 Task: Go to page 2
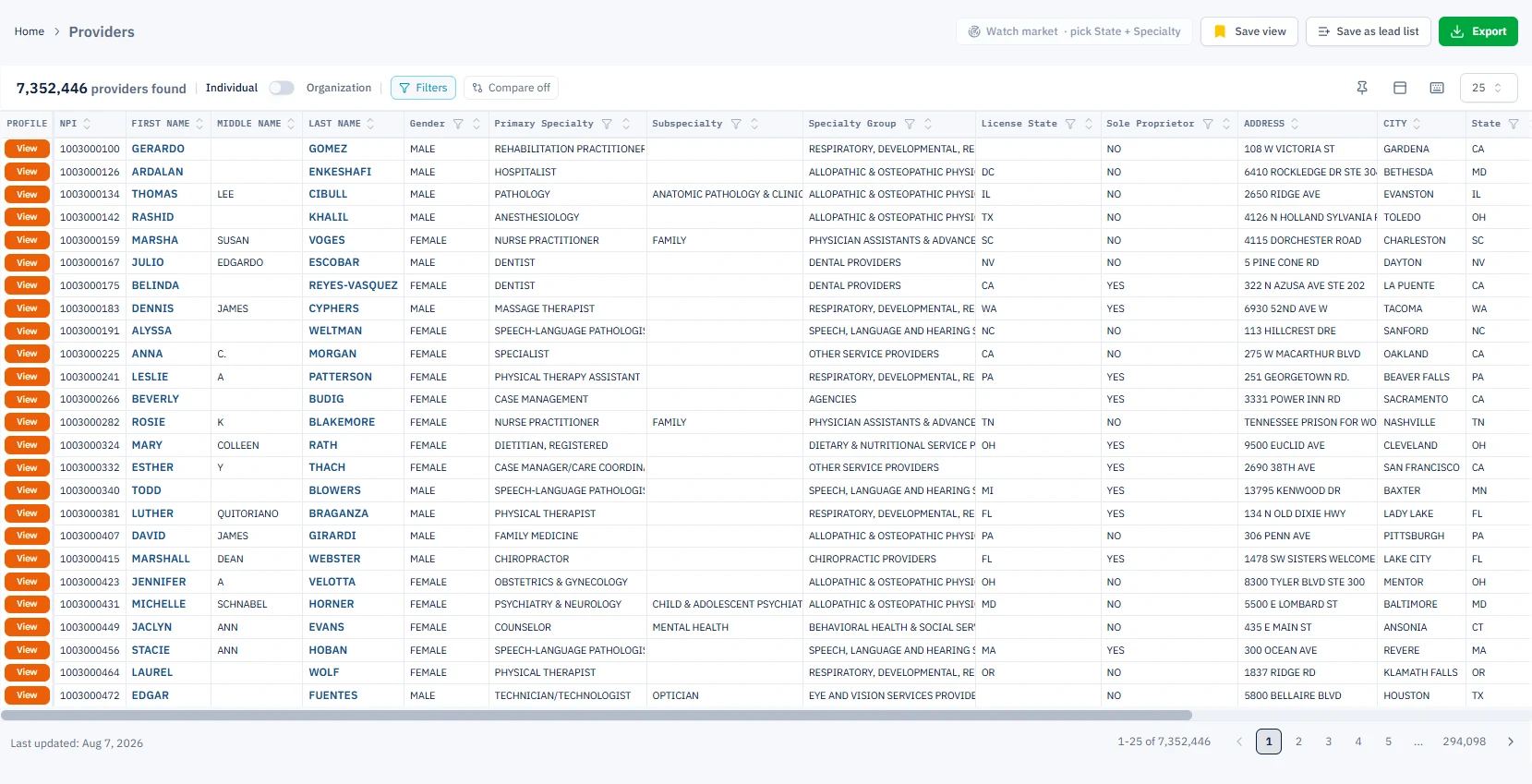coord(1298,742)
